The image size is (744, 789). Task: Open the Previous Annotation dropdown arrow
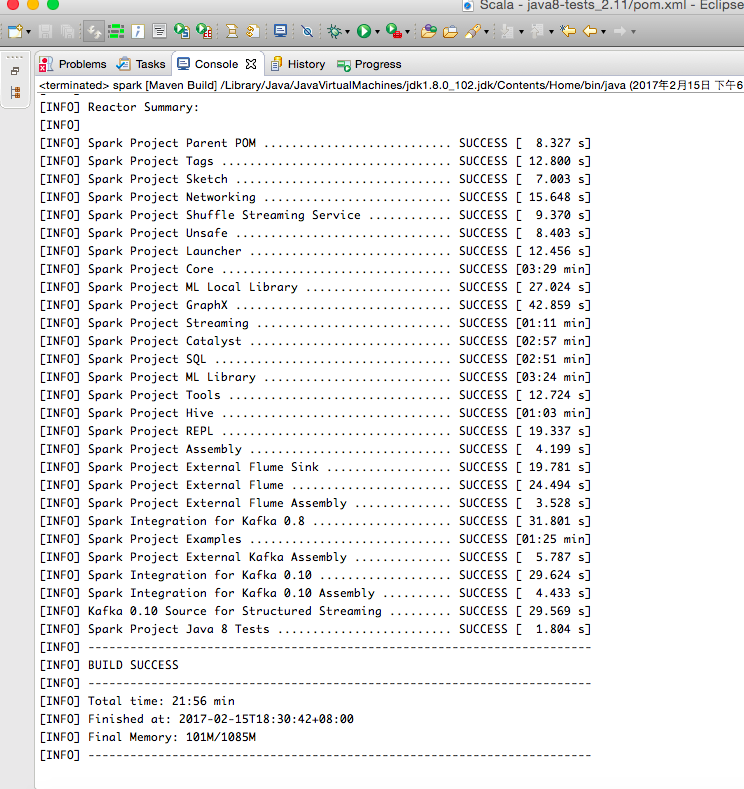[x=551, y=32]
